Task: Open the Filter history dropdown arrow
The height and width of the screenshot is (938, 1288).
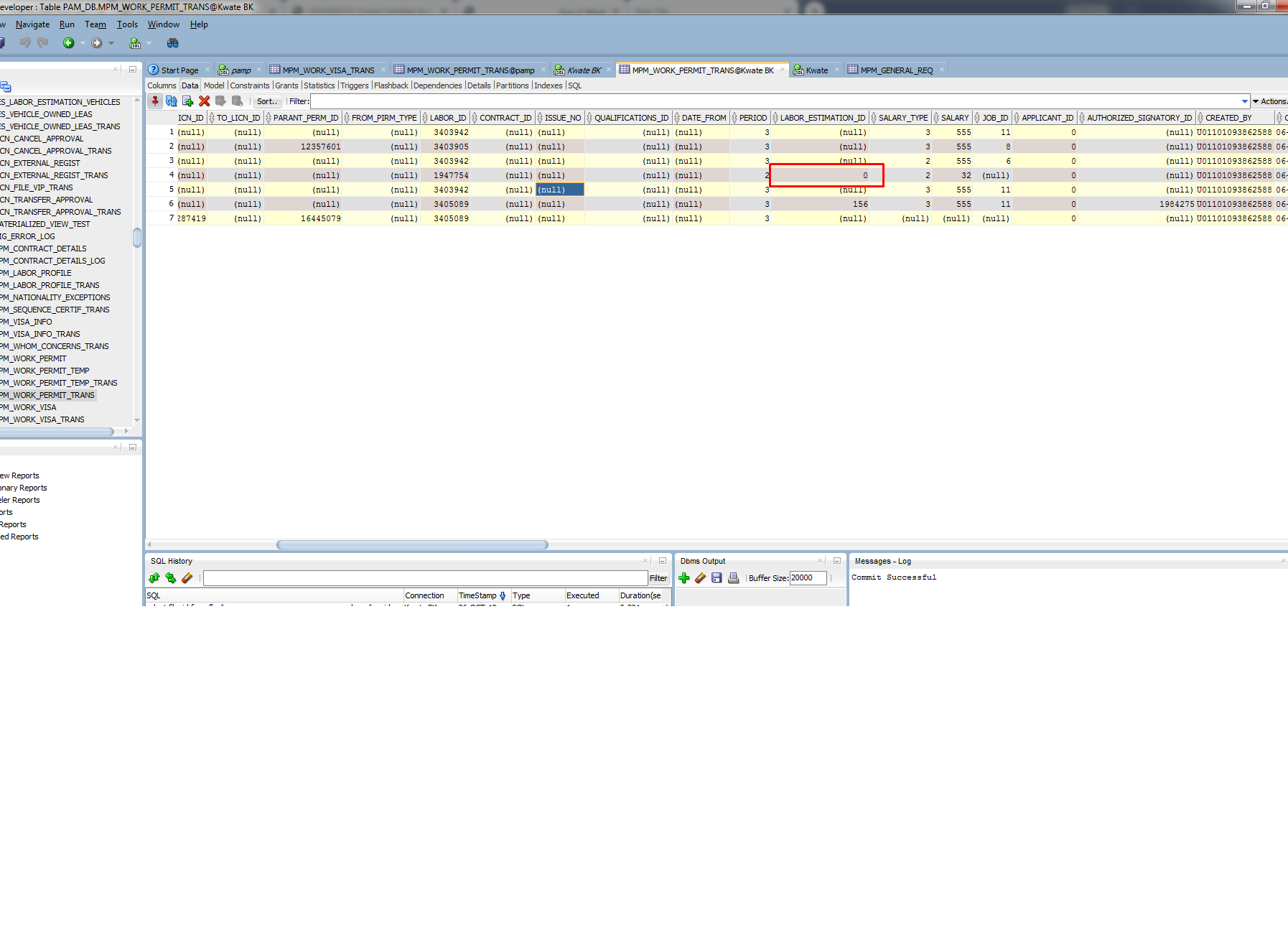Action: (x=1245, y=101)
